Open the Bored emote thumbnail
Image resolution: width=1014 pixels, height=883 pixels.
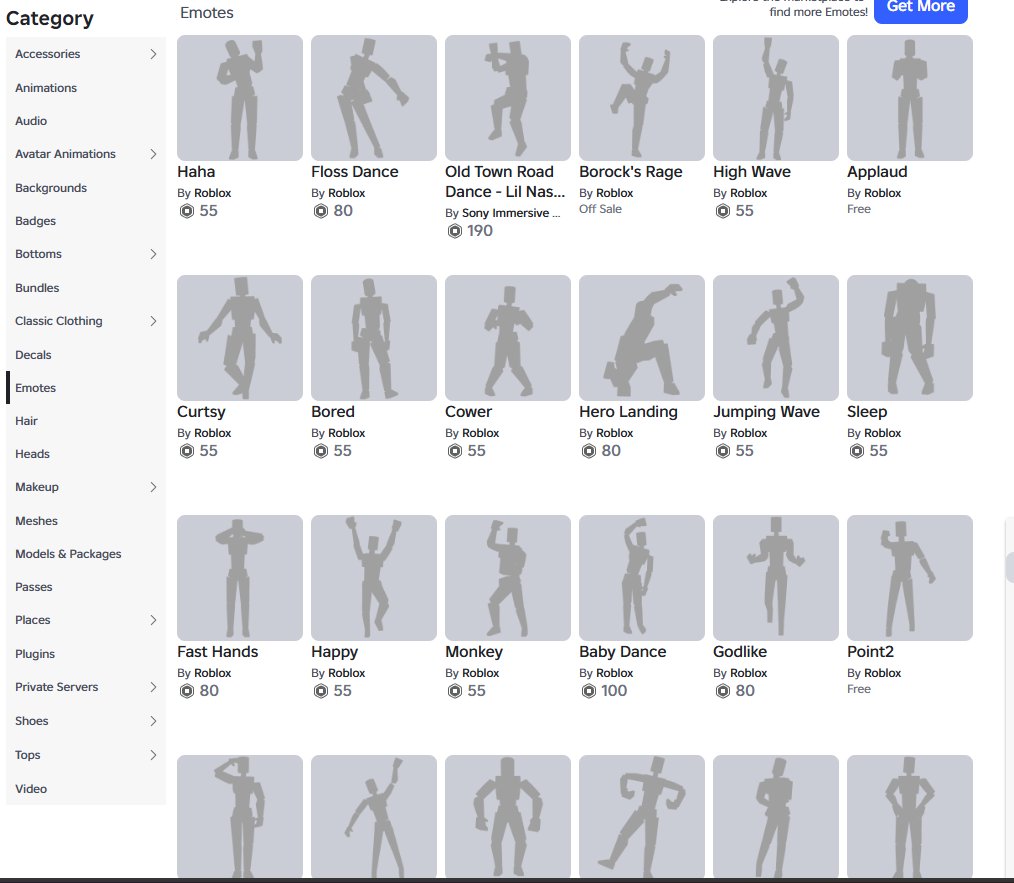[x=374, y=338]
